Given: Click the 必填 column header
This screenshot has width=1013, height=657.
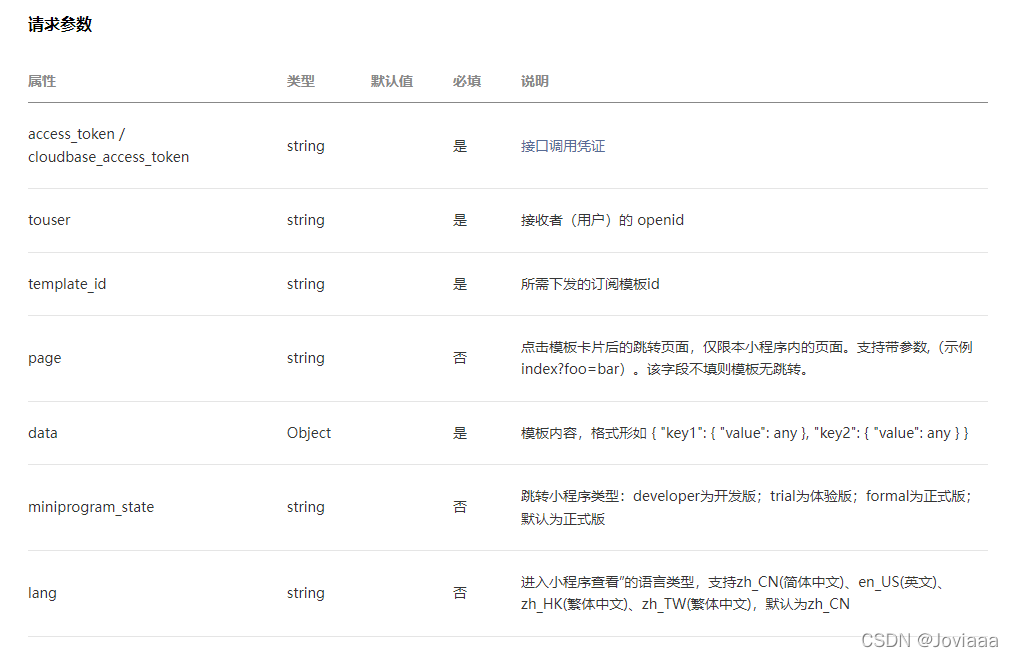Looking at the screenshot, I should (x=467, y=81).
